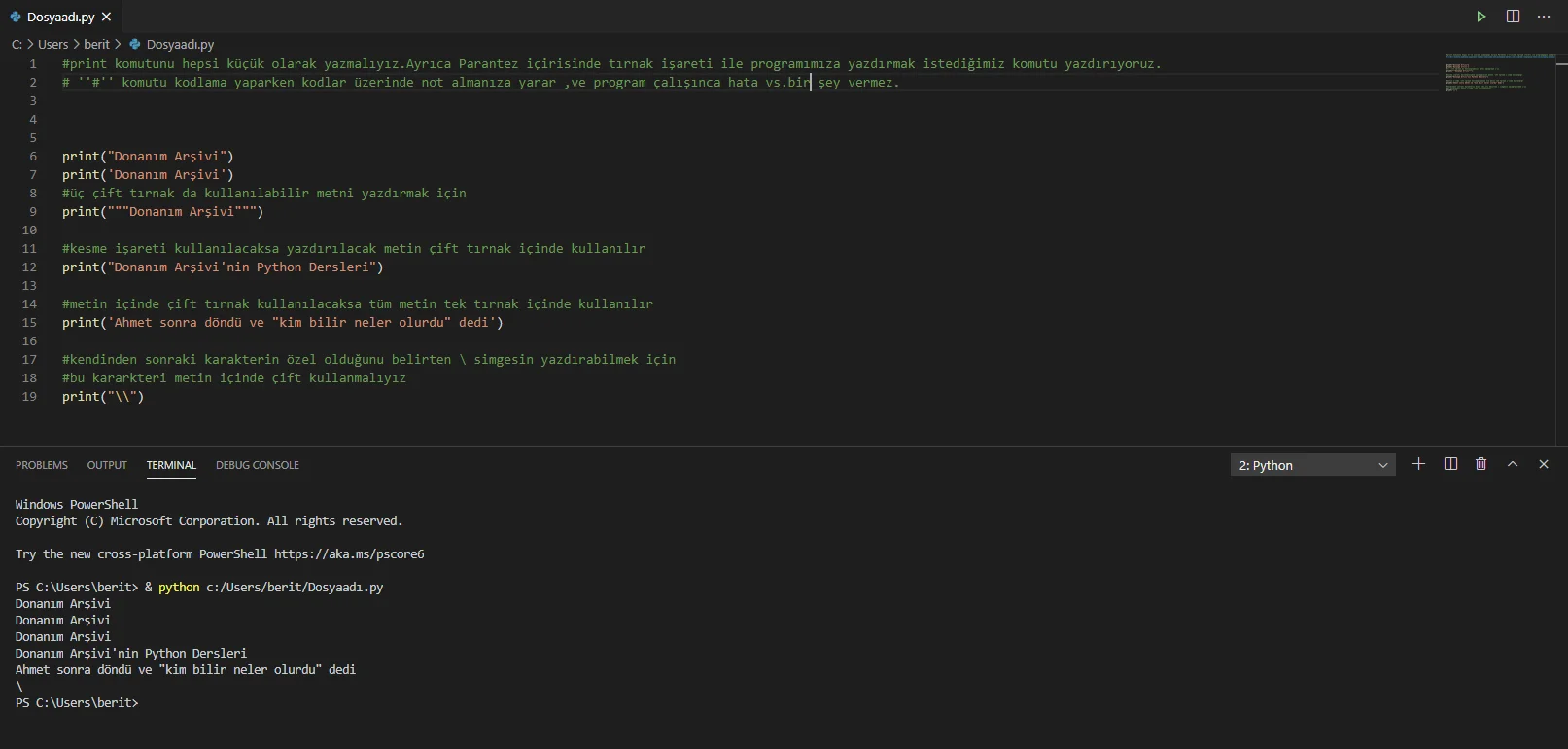The width and height of the screenshot is (1568, 749).
Task: Close the Dosyaadı.py editor tab
Action: (107, 17)
